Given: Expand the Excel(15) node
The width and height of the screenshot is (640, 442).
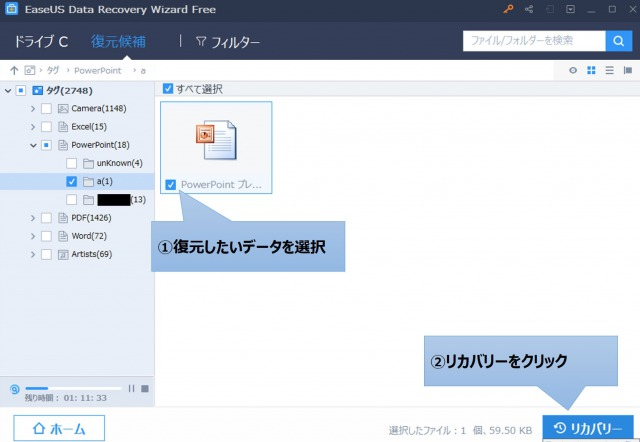Looking at the screenshot, I should point(33,127).
